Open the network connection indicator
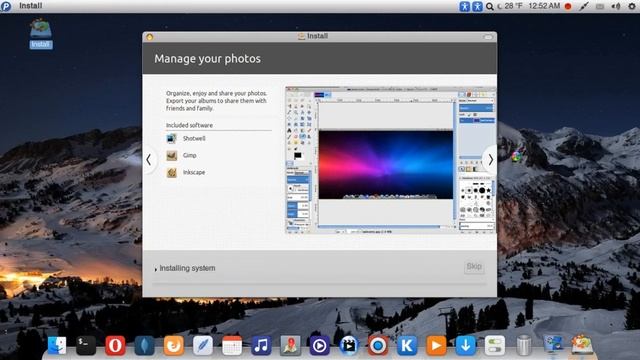 point(584,7)
